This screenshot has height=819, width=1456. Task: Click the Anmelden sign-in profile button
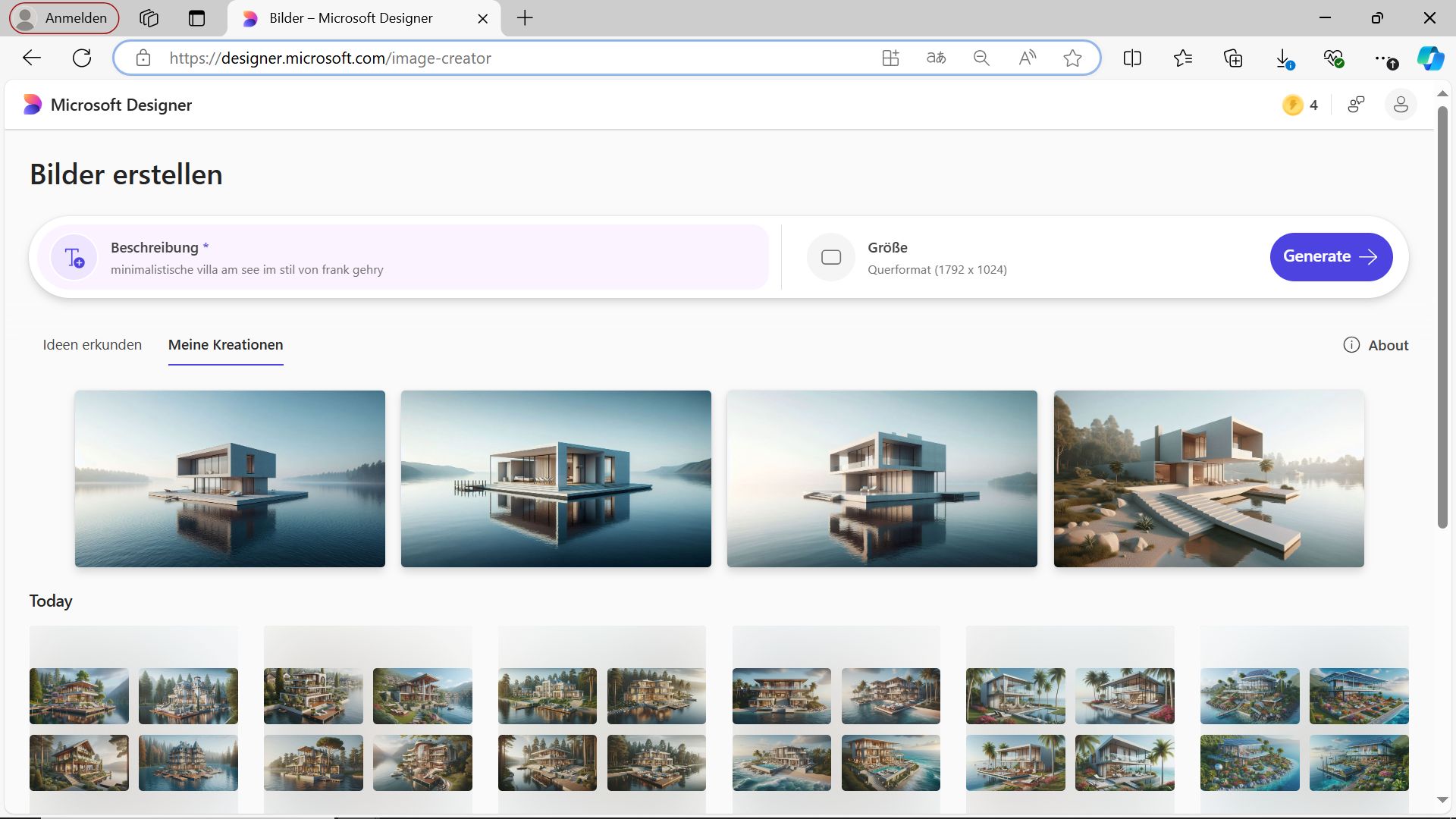pos(64,18)
